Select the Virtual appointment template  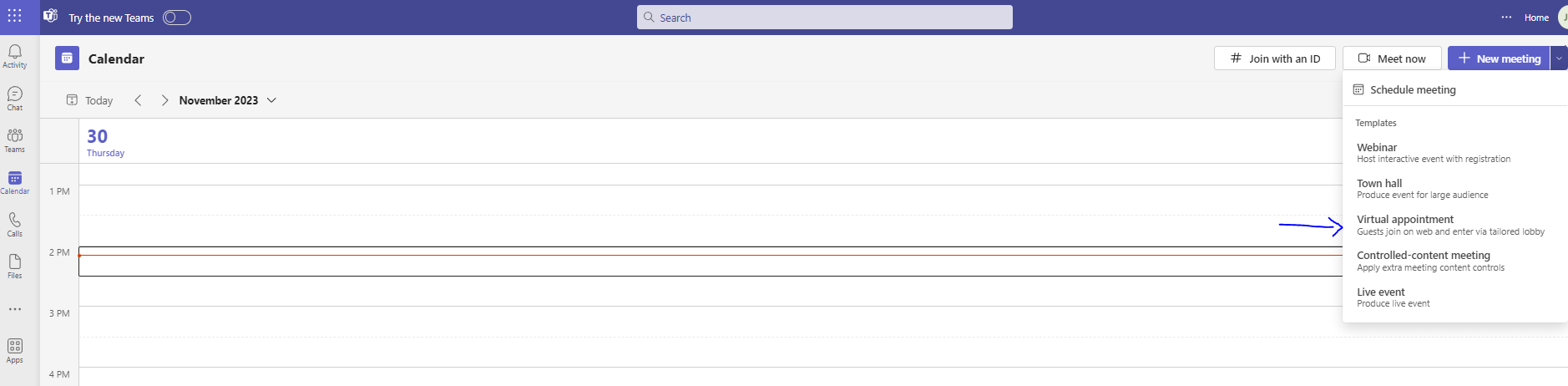(1449, 225)
